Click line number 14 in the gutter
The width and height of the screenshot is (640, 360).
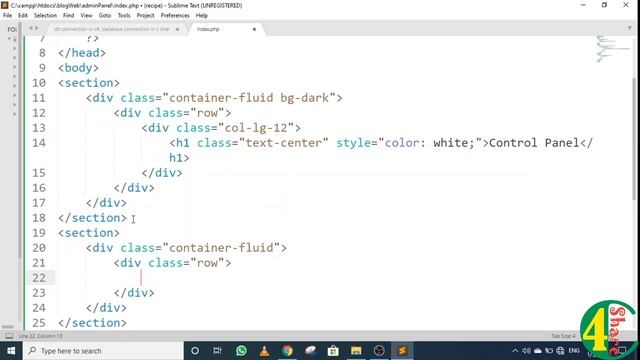39,143
